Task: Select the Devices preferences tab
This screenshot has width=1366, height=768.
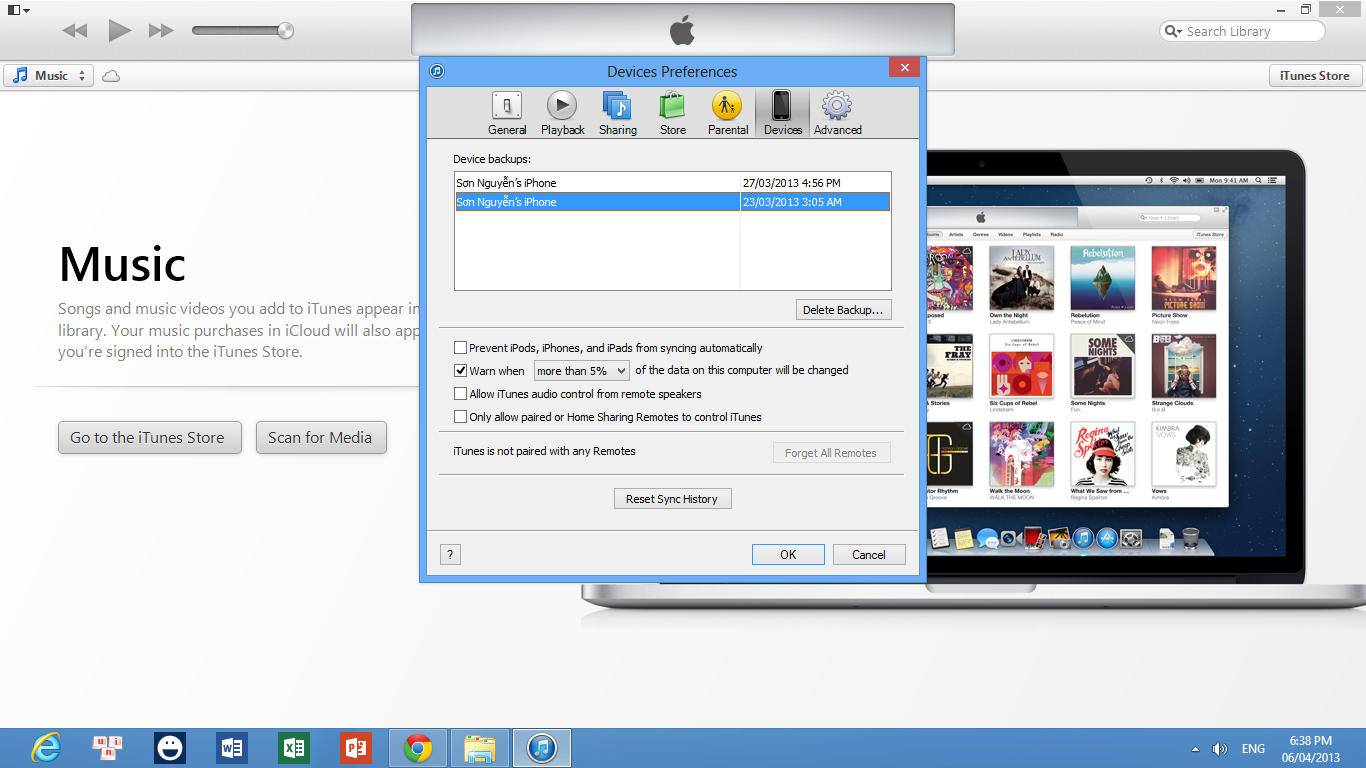Action: (782, 113)
